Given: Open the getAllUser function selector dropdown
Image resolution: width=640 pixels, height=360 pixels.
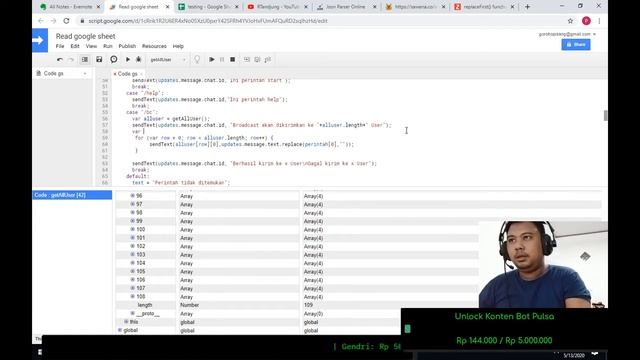Looking at the screenshot, I should click(x=168, y=60).
